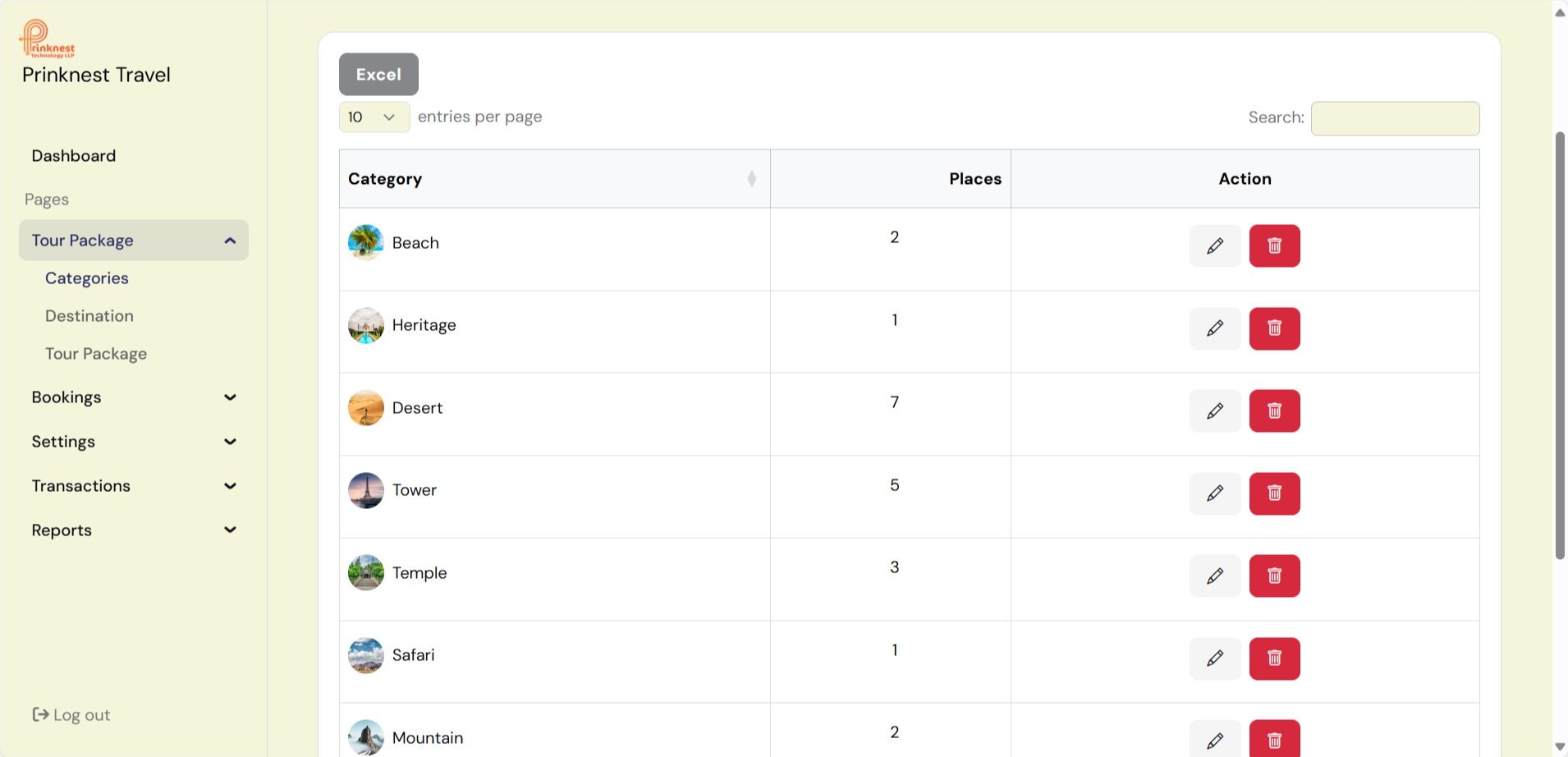Click the Log out icon
1568x757 pixels.
click(x=40, y=714)
